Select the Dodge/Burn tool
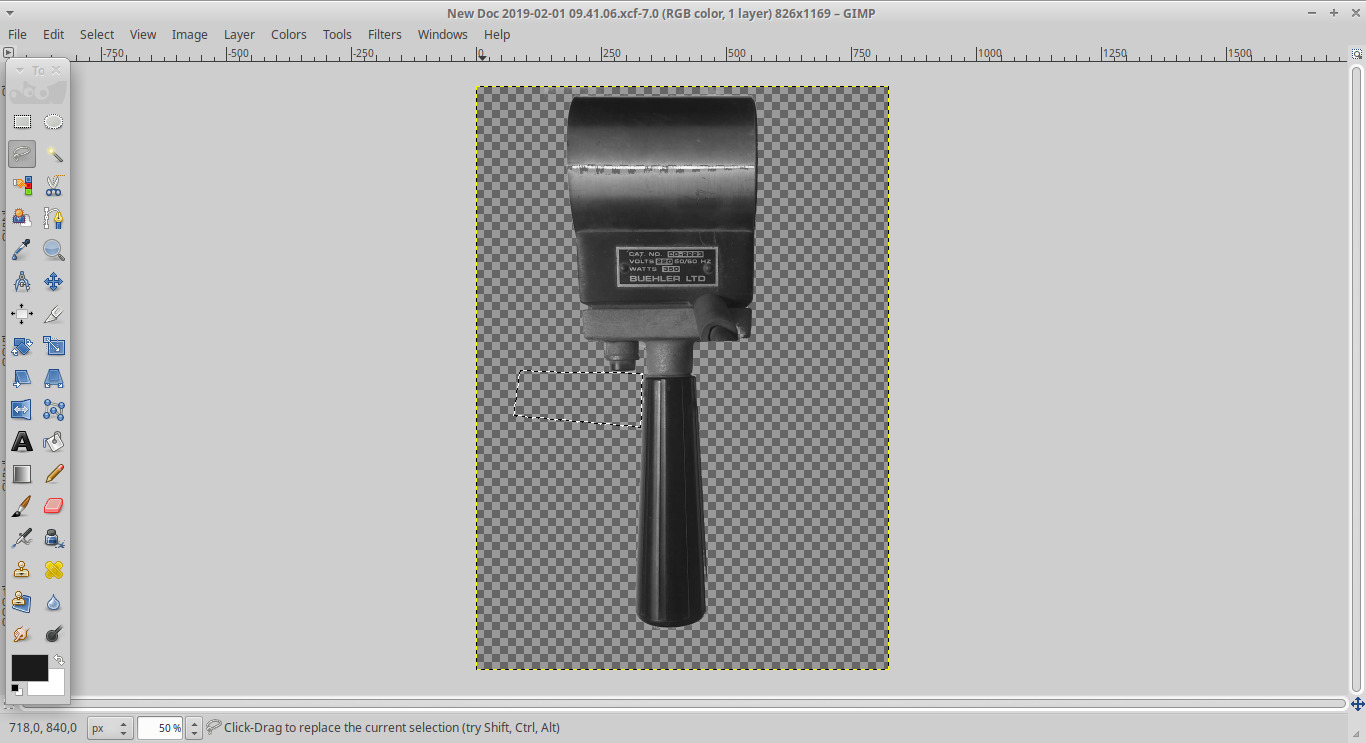1366x743 pixels. coord(54,634)
